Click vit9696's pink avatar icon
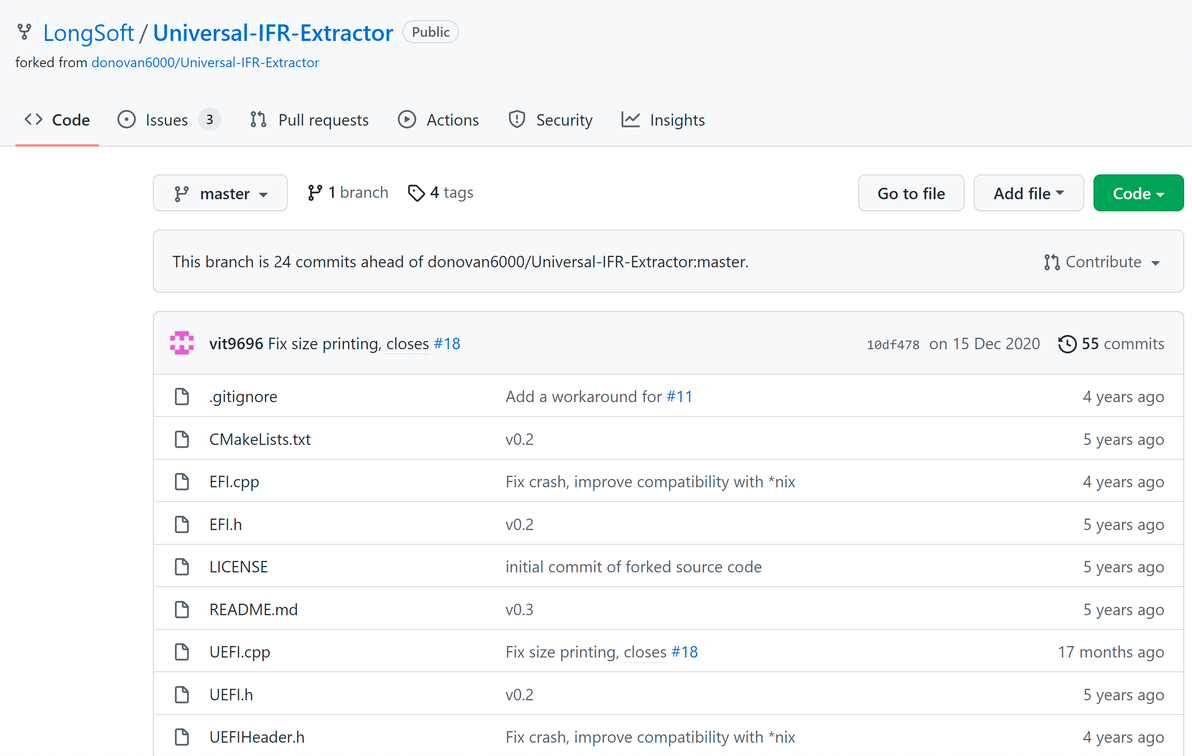1192x756 pixels. point(182,343)
